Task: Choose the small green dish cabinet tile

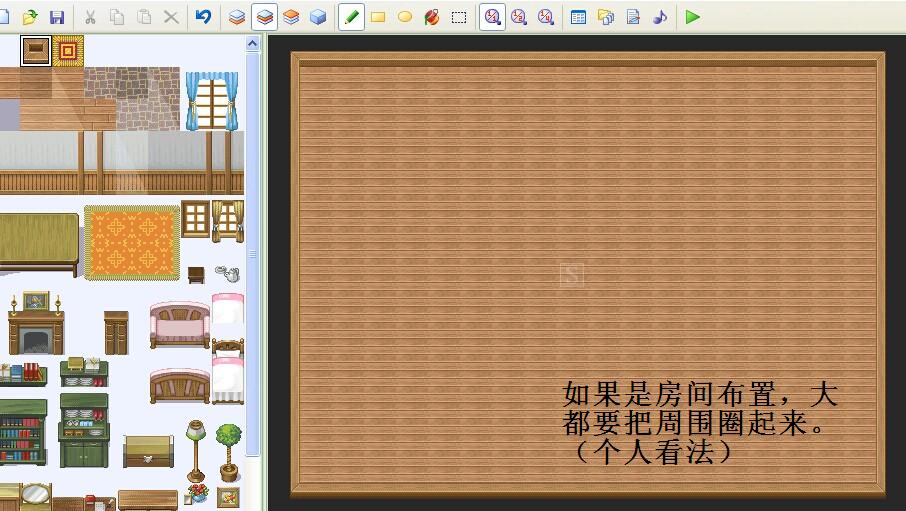Action: pyautogui.click(x=84, y=372)
